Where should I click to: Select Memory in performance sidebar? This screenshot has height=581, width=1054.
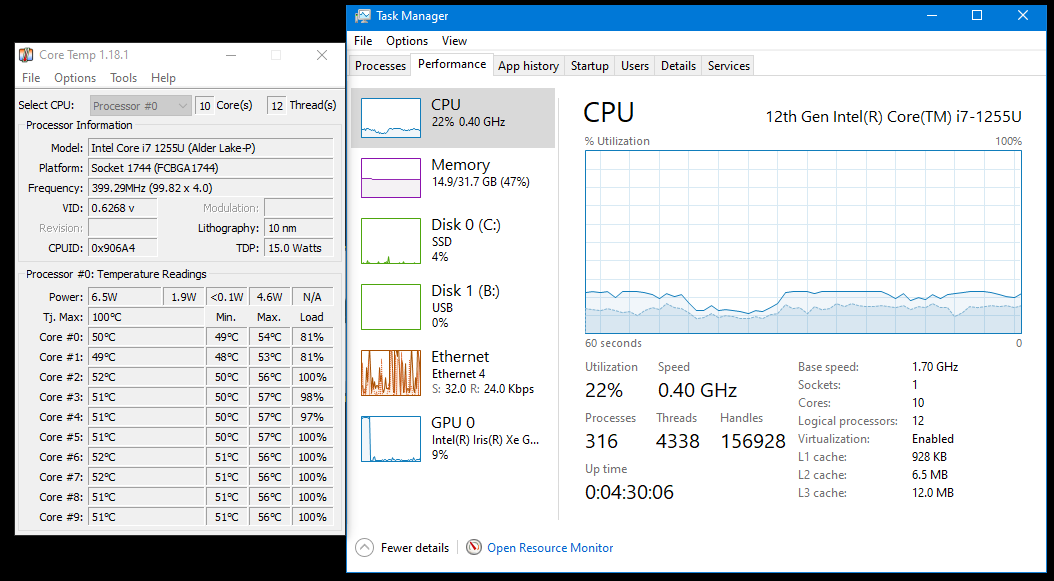453,178
